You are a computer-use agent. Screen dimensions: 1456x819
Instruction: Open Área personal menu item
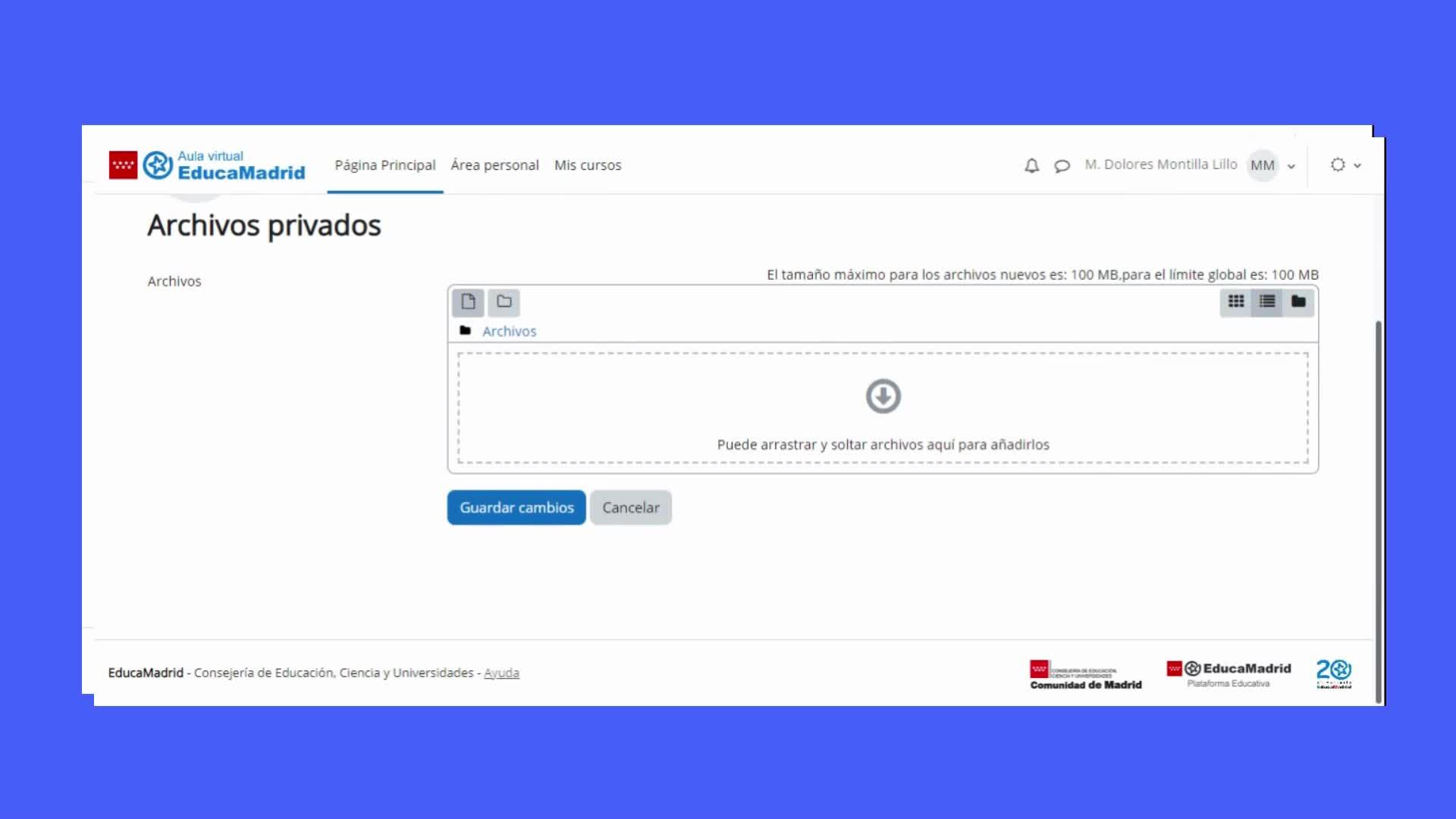[x=494, y=165]
